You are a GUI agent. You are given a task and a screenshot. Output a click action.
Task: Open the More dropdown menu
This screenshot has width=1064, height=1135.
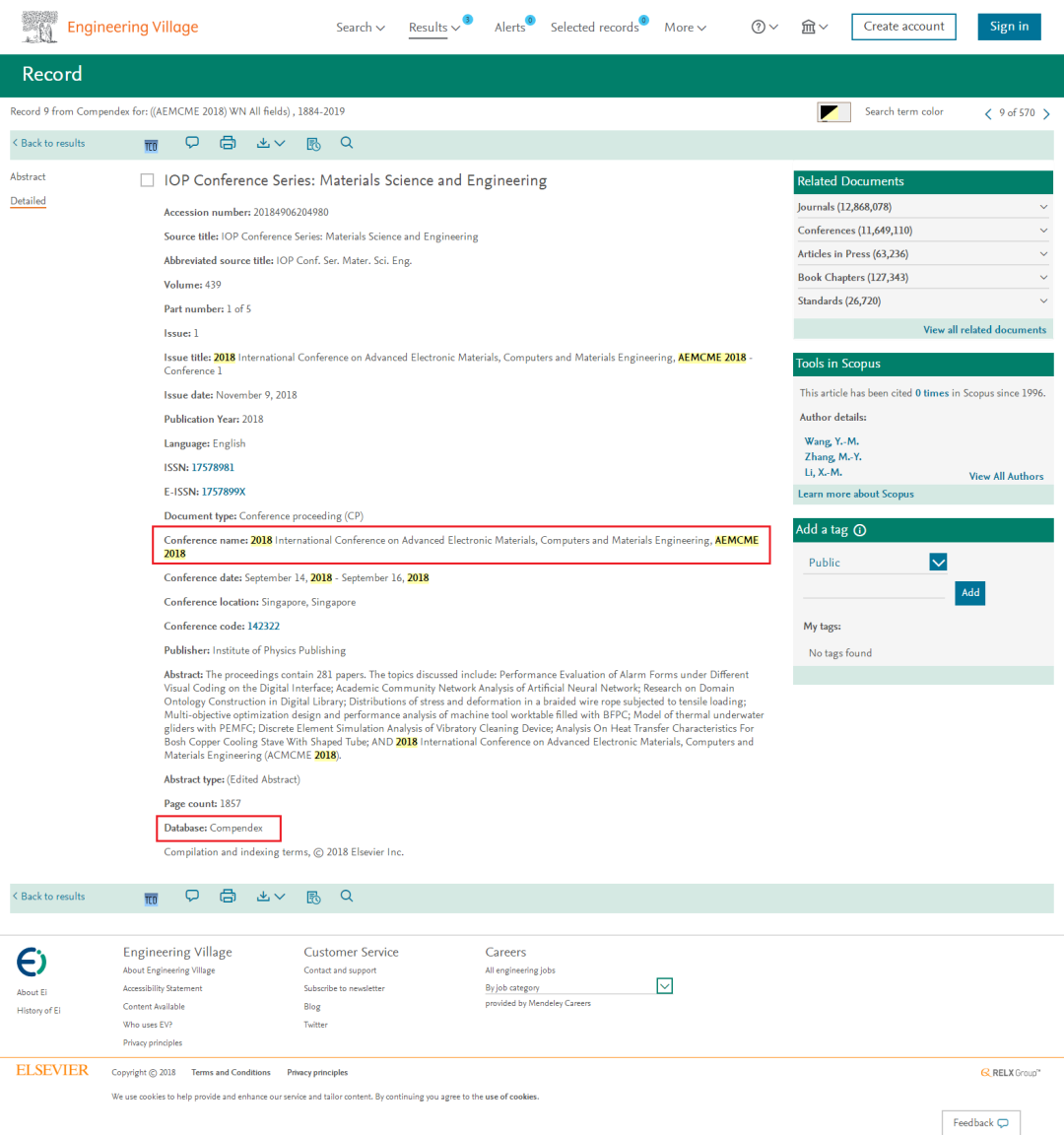click(x=685, y=28)
